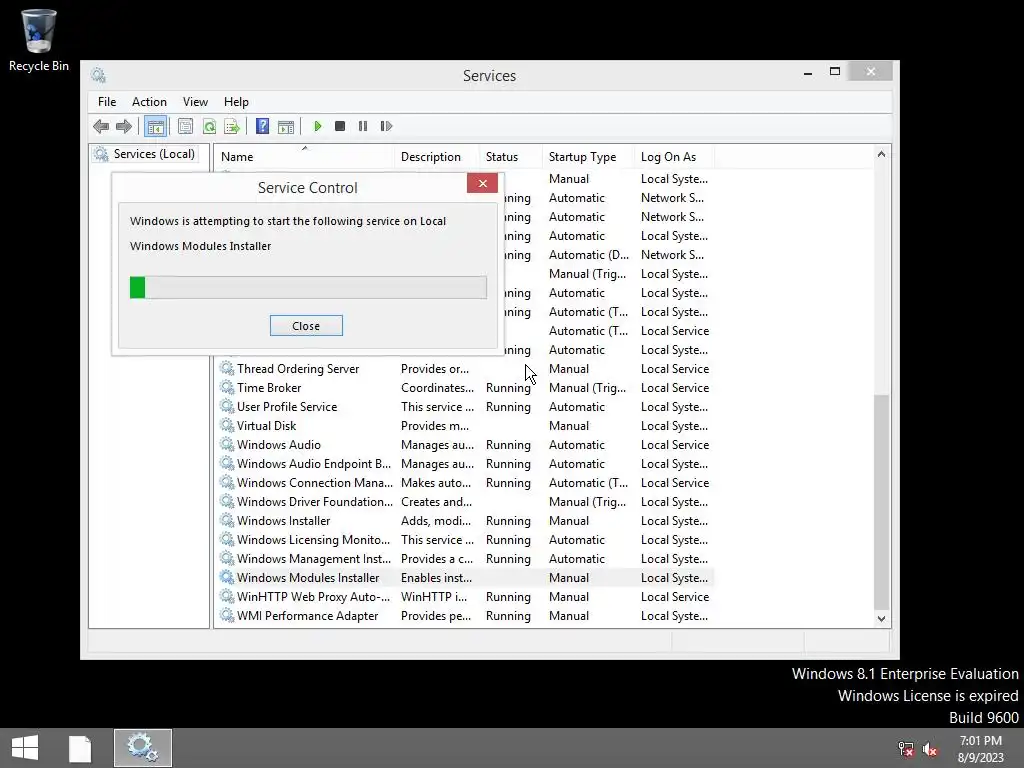This screenshot has height=768, width=1024.
Task: Click the vertical scrollbar thumb
Action: (x=882, y=501)
